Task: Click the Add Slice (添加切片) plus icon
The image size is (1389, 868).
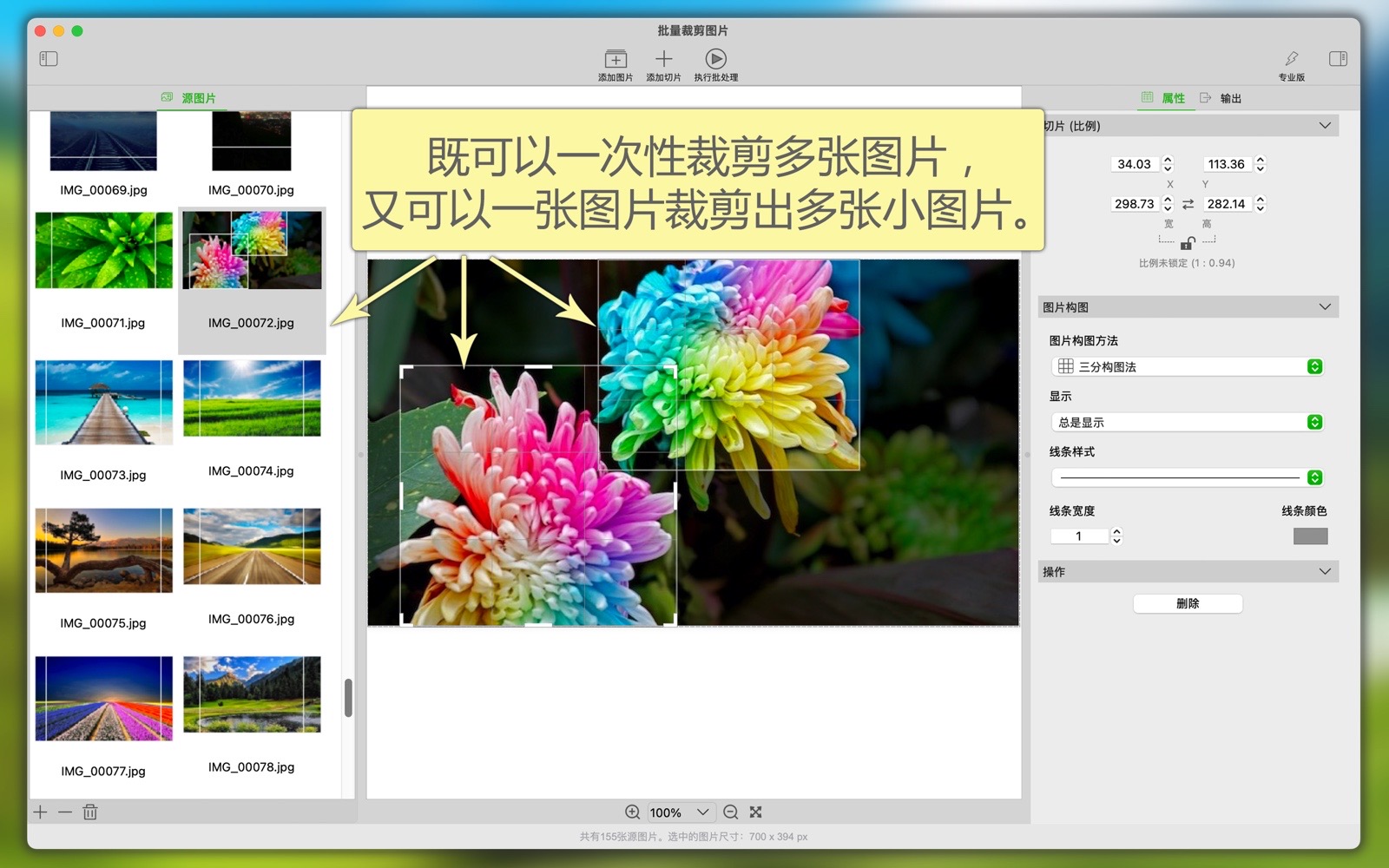Action: pyautogui.click(x=663, y=59)
